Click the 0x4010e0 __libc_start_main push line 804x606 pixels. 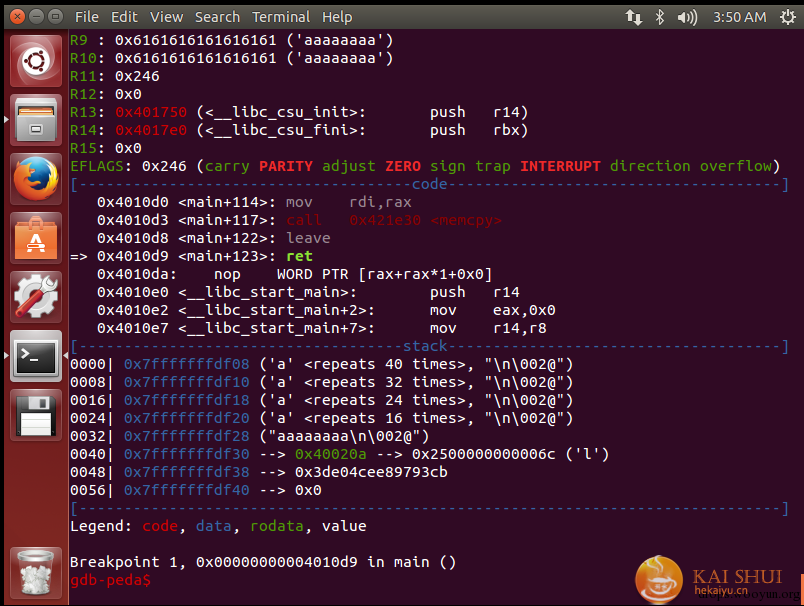(308, 292)
